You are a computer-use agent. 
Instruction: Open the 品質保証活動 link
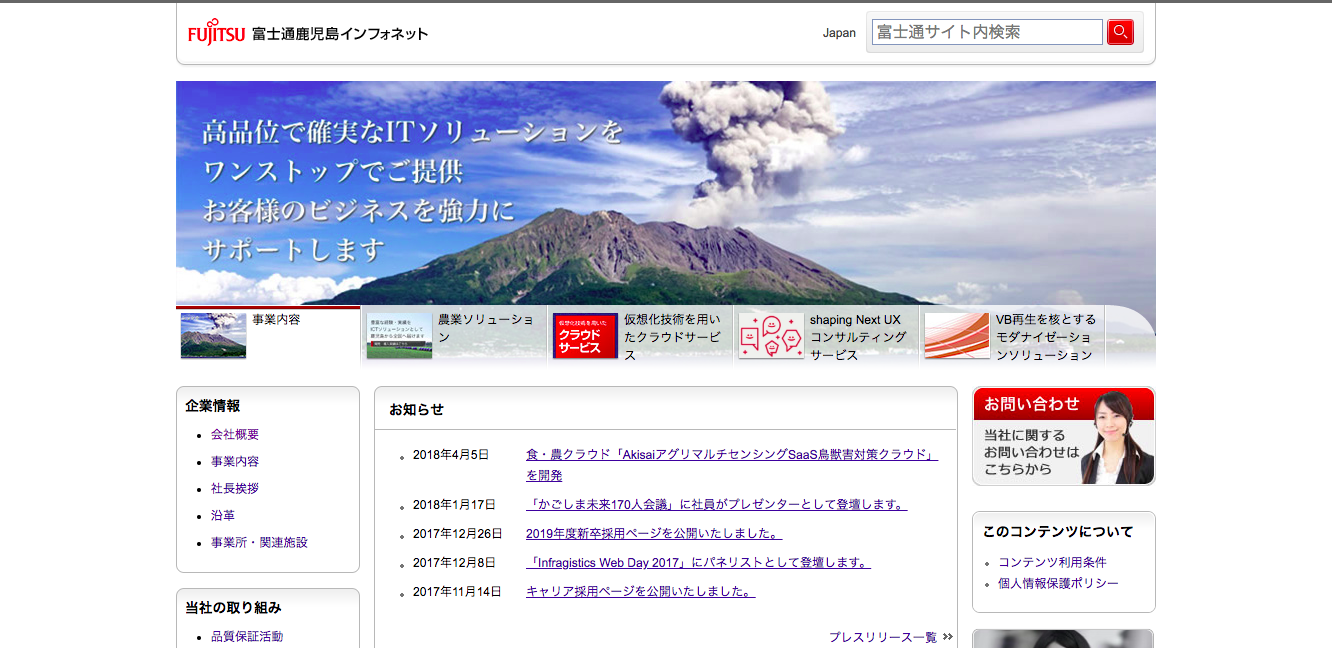tap(247, 637)
